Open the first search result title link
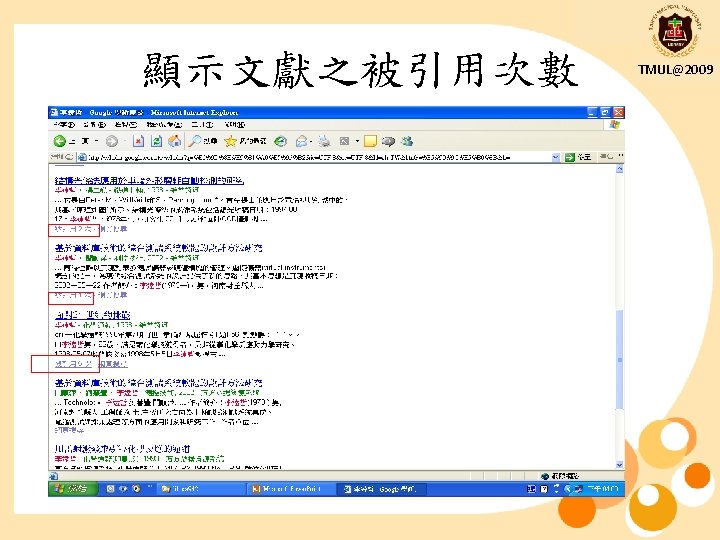The image size is (720, 540). [x=149, y=180]
